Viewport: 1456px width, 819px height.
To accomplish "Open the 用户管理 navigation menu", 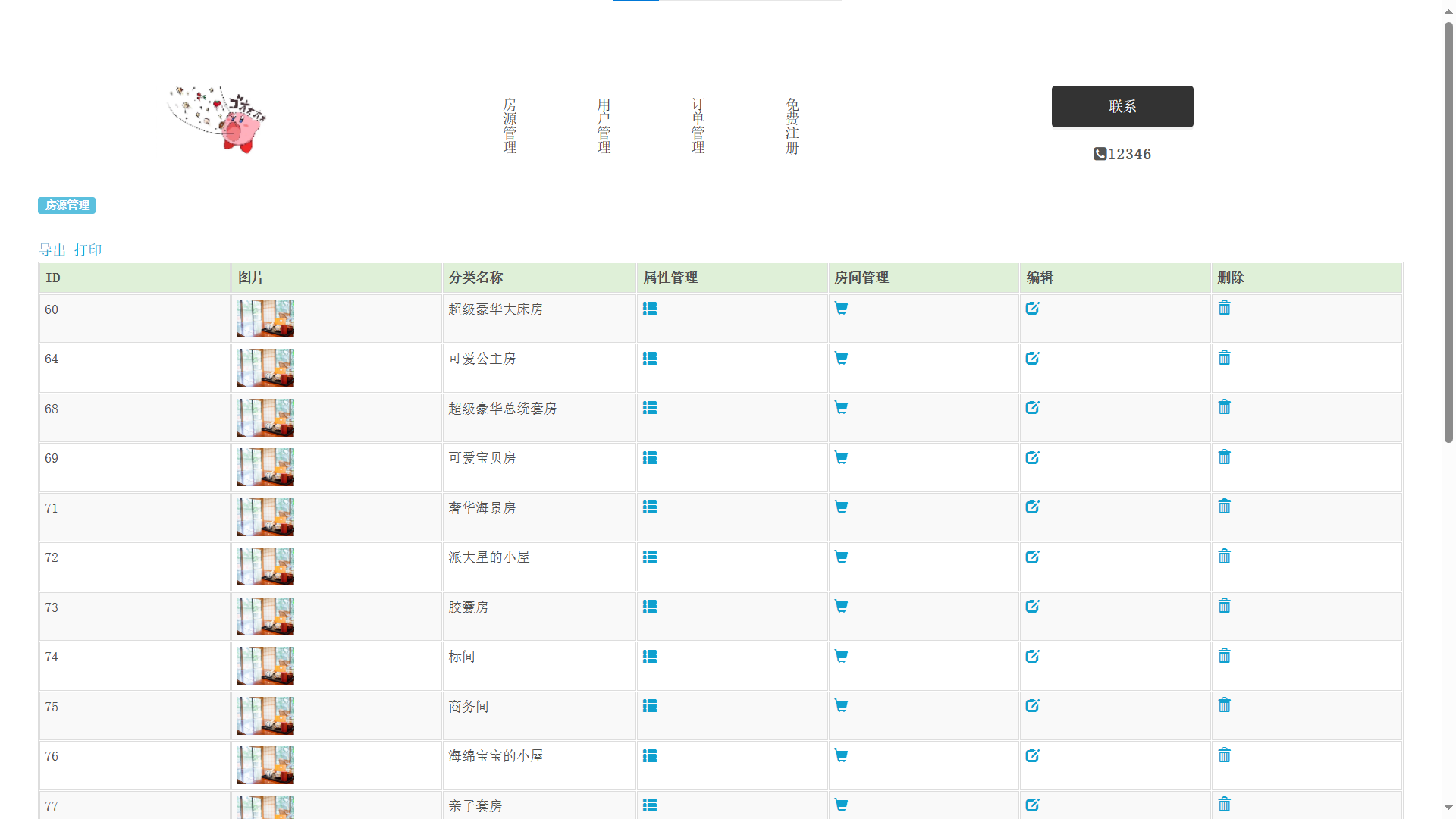I will [x=604, y=126].
